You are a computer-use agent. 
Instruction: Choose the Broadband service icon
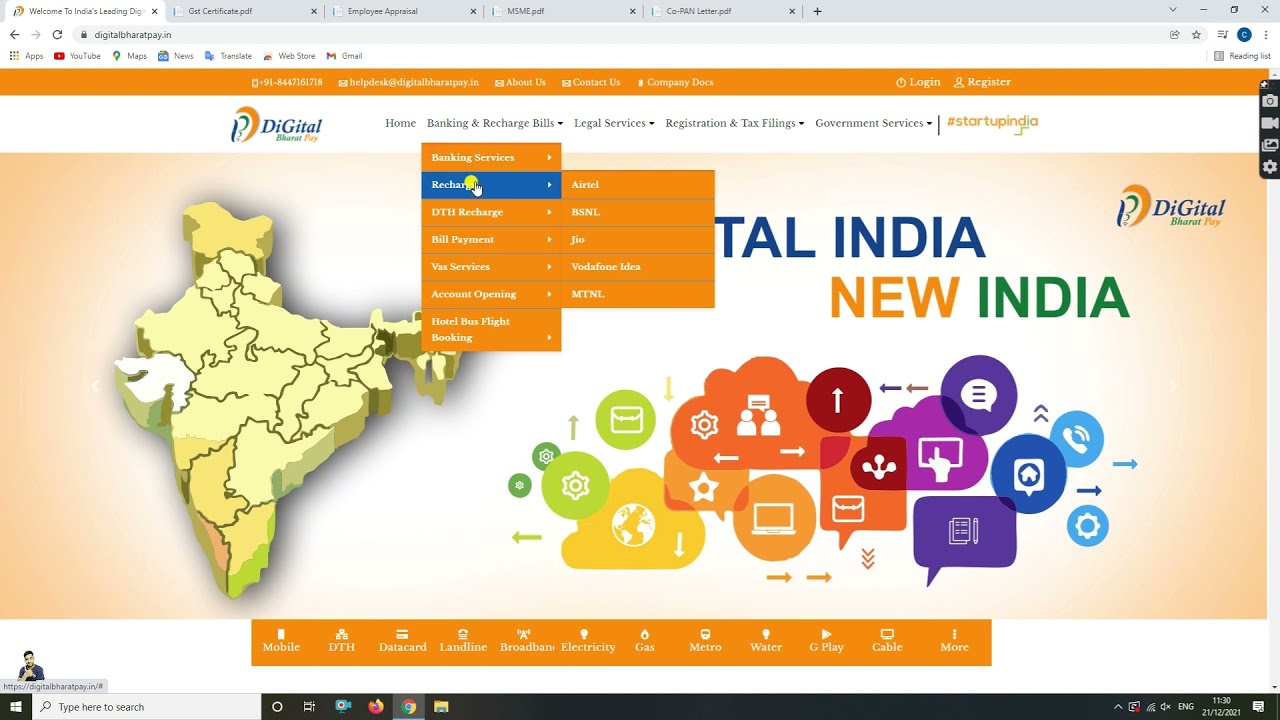click(x=527, y=642)
